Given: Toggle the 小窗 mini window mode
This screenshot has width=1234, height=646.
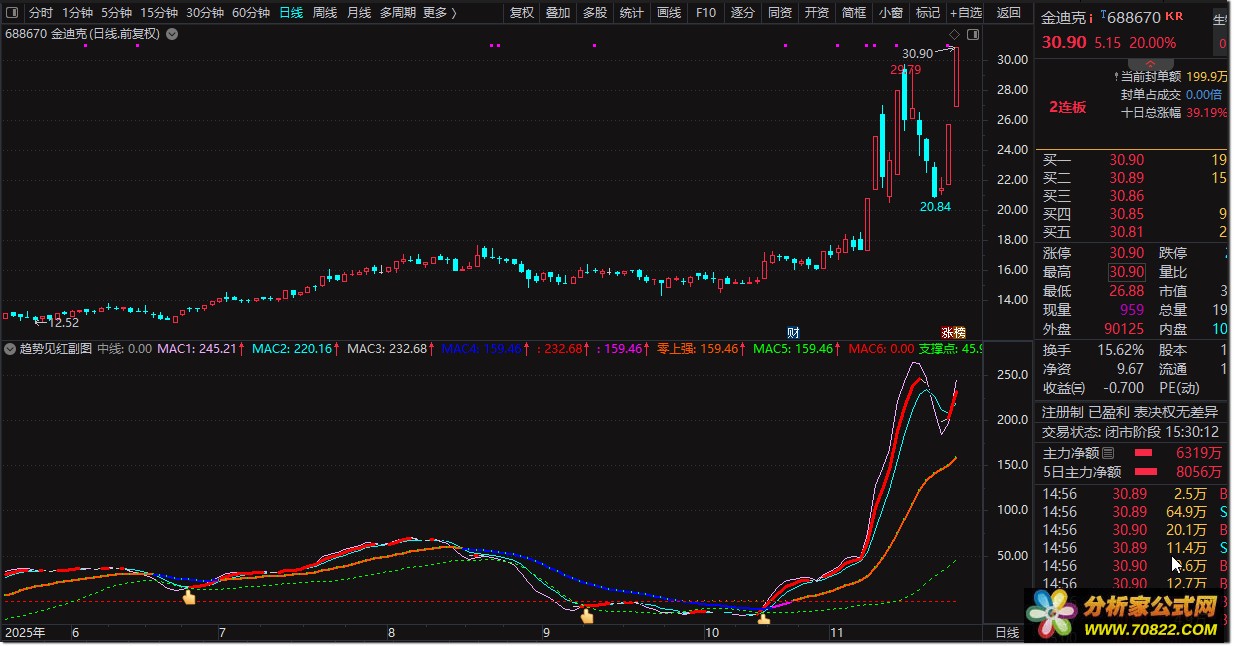Looking at the screenshot, I should (890, 13).
